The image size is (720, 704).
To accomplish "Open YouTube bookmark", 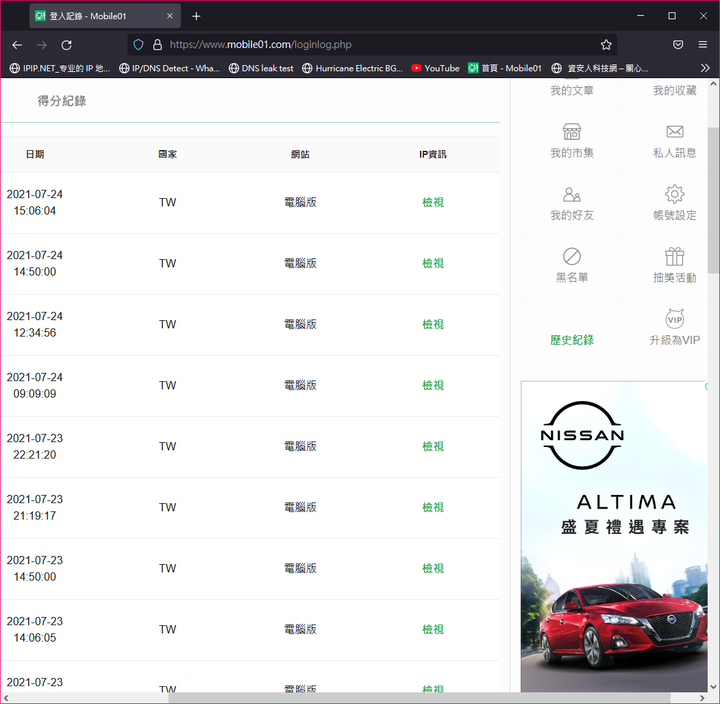I will pos(435,68).
